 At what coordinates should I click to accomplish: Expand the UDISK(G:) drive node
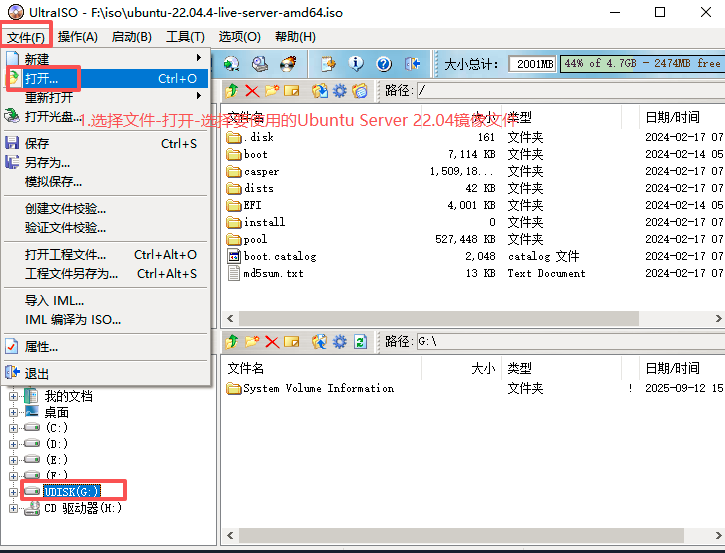13,492
